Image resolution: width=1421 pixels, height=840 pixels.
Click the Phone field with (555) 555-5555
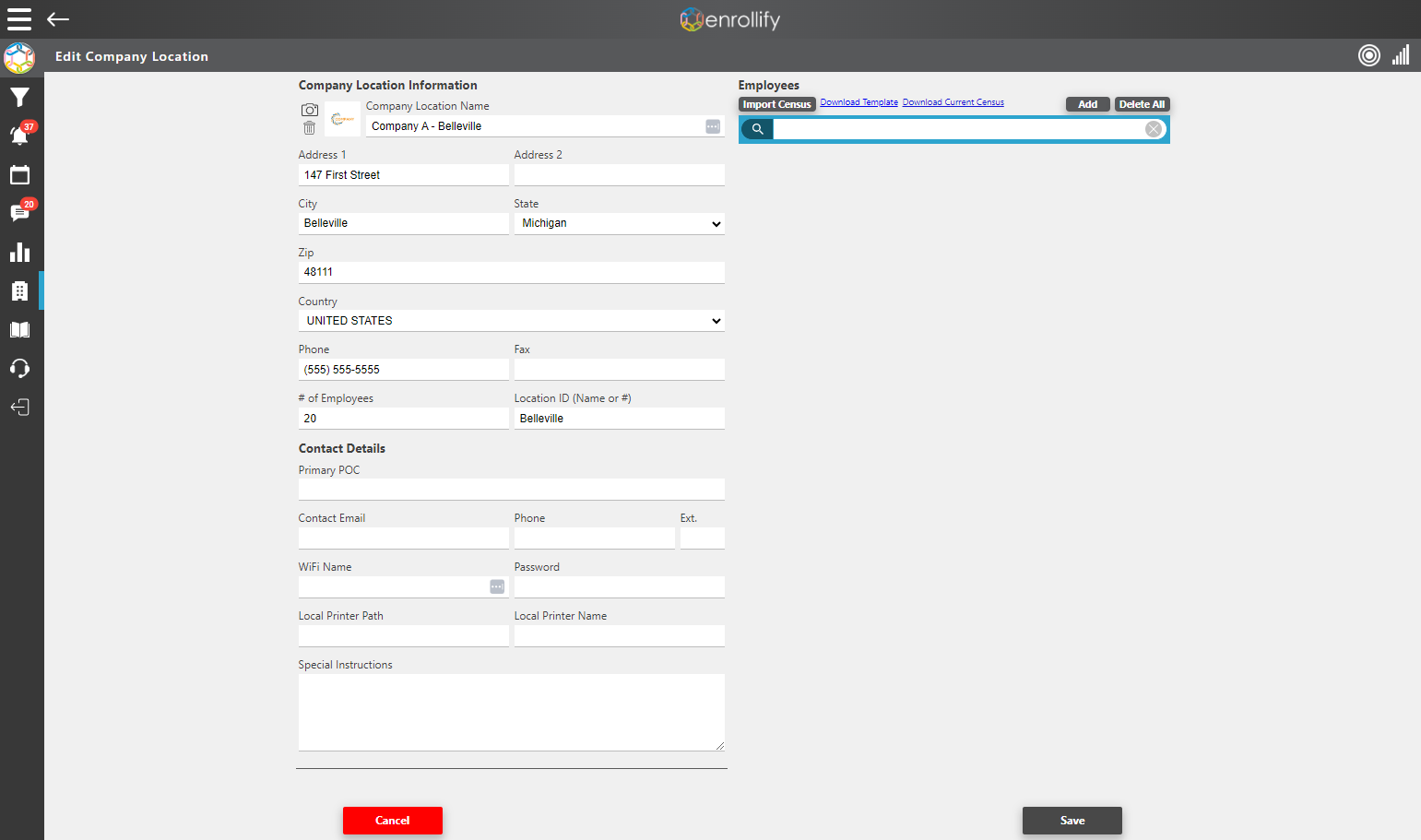[404, 370]
